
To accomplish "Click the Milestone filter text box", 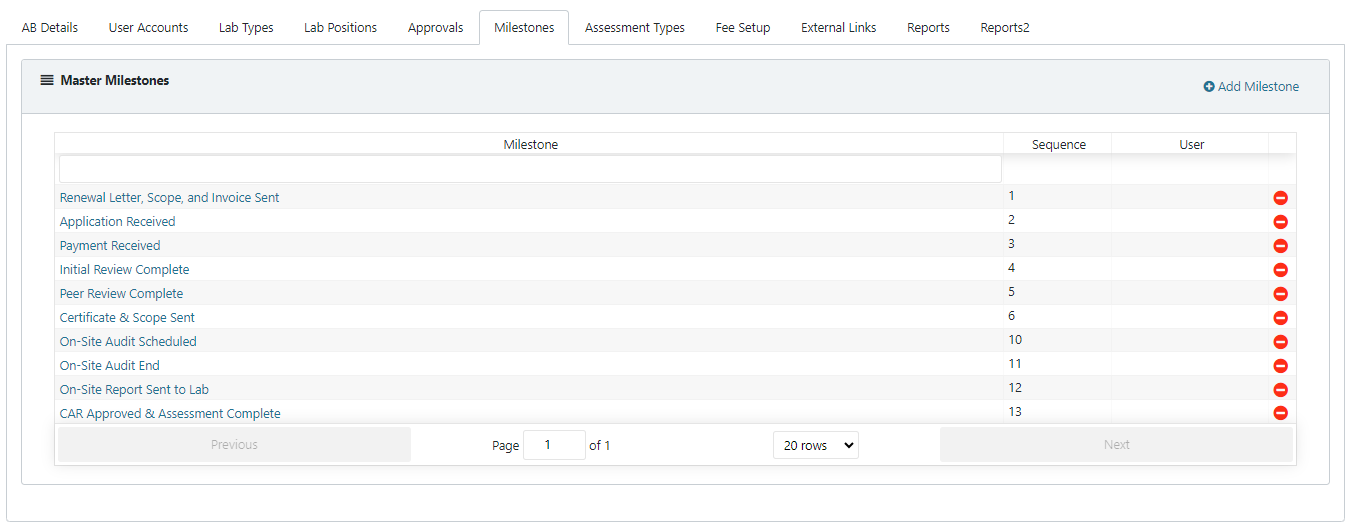I will 530,169.
